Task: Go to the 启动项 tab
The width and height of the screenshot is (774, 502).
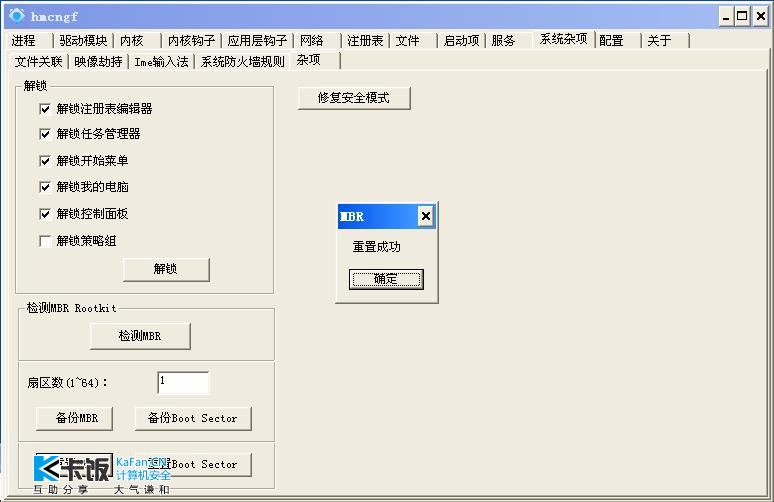Action: pos(461,41)
